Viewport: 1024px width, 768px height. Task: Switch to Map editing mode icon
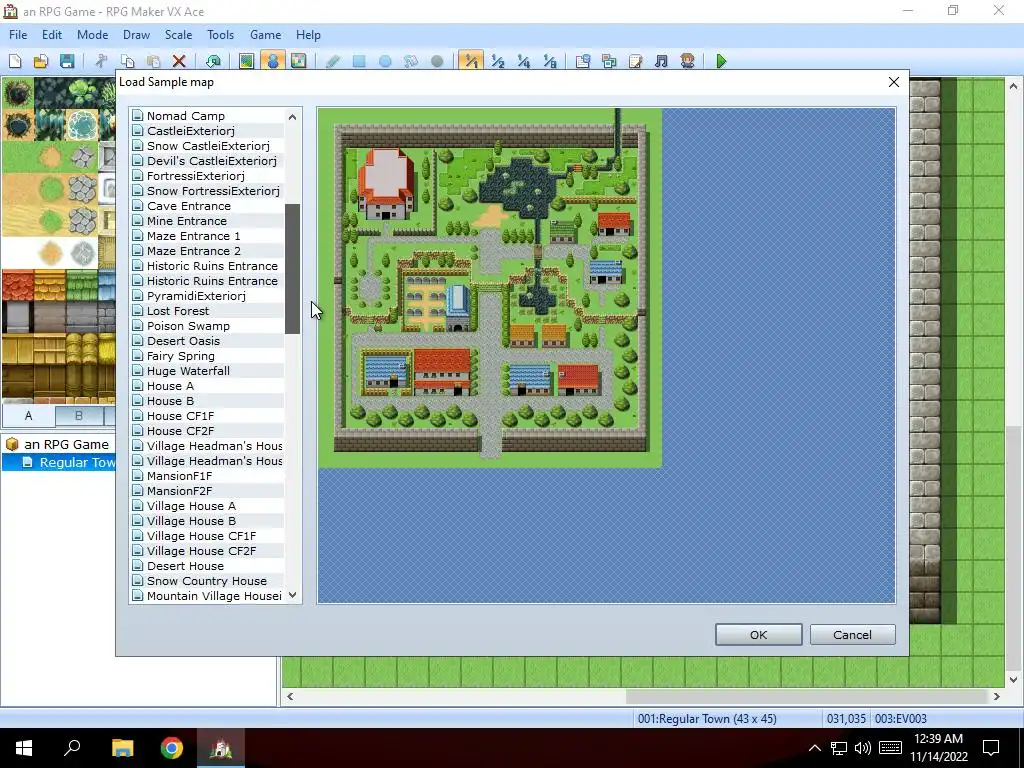click(246, 61)
